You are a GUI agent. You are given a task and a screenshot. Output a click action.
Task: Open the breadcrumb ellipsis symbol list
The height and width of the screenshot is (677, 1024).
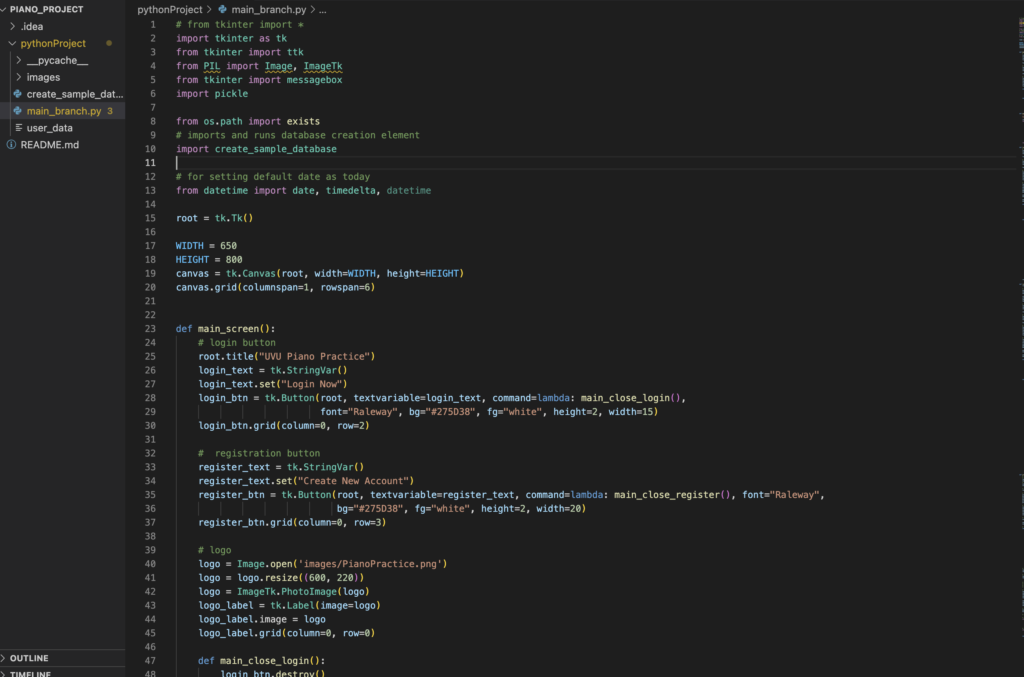click(322, 9)
